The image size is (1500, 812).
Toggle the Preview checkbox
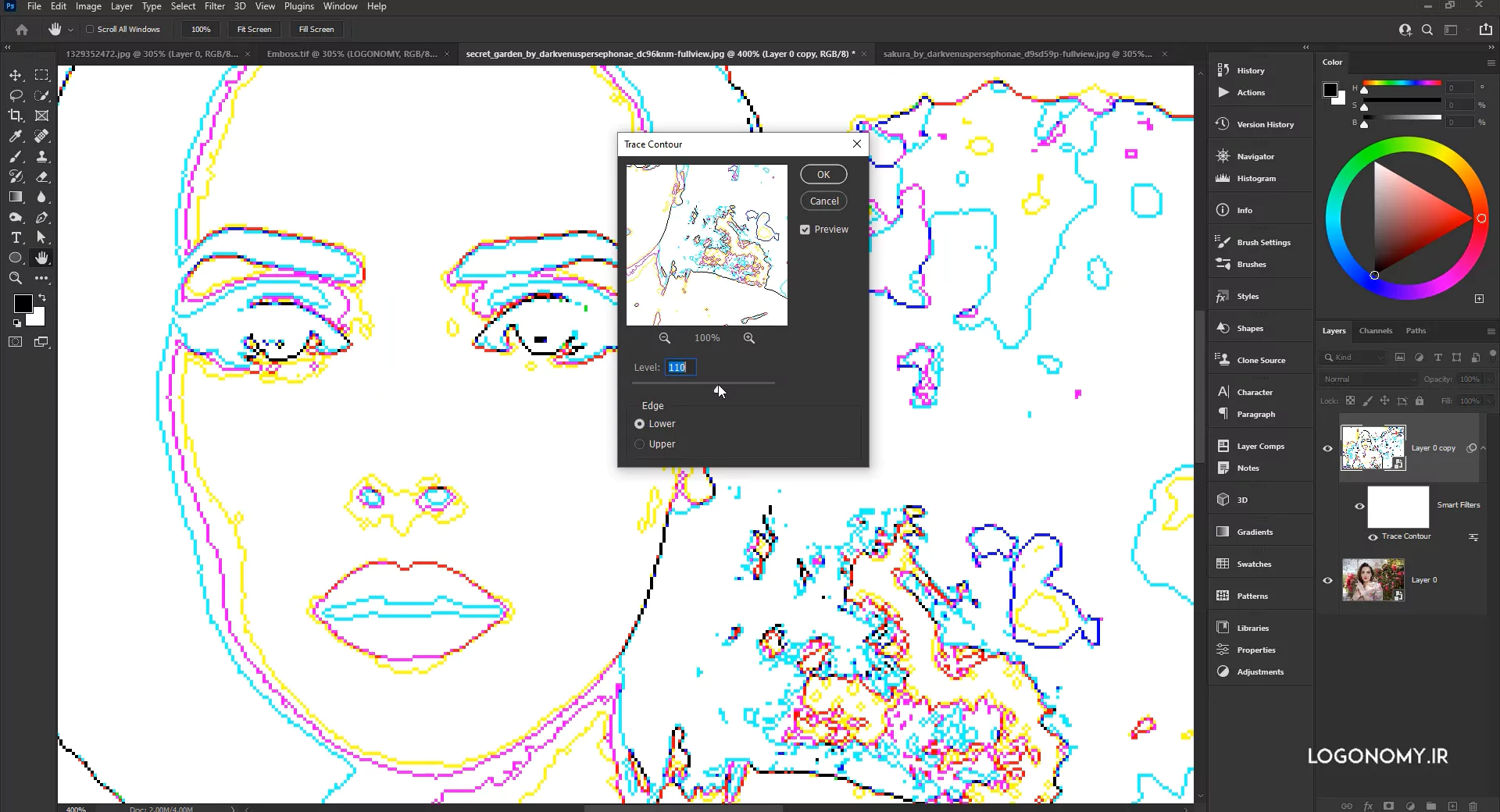click(805, 230)
